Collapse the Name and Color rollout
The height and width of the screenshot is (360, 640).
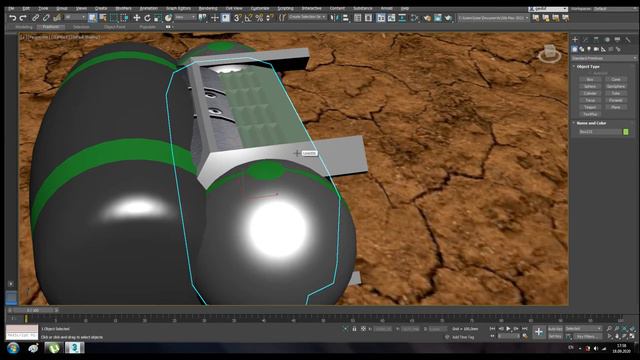(x=591, y=123)
